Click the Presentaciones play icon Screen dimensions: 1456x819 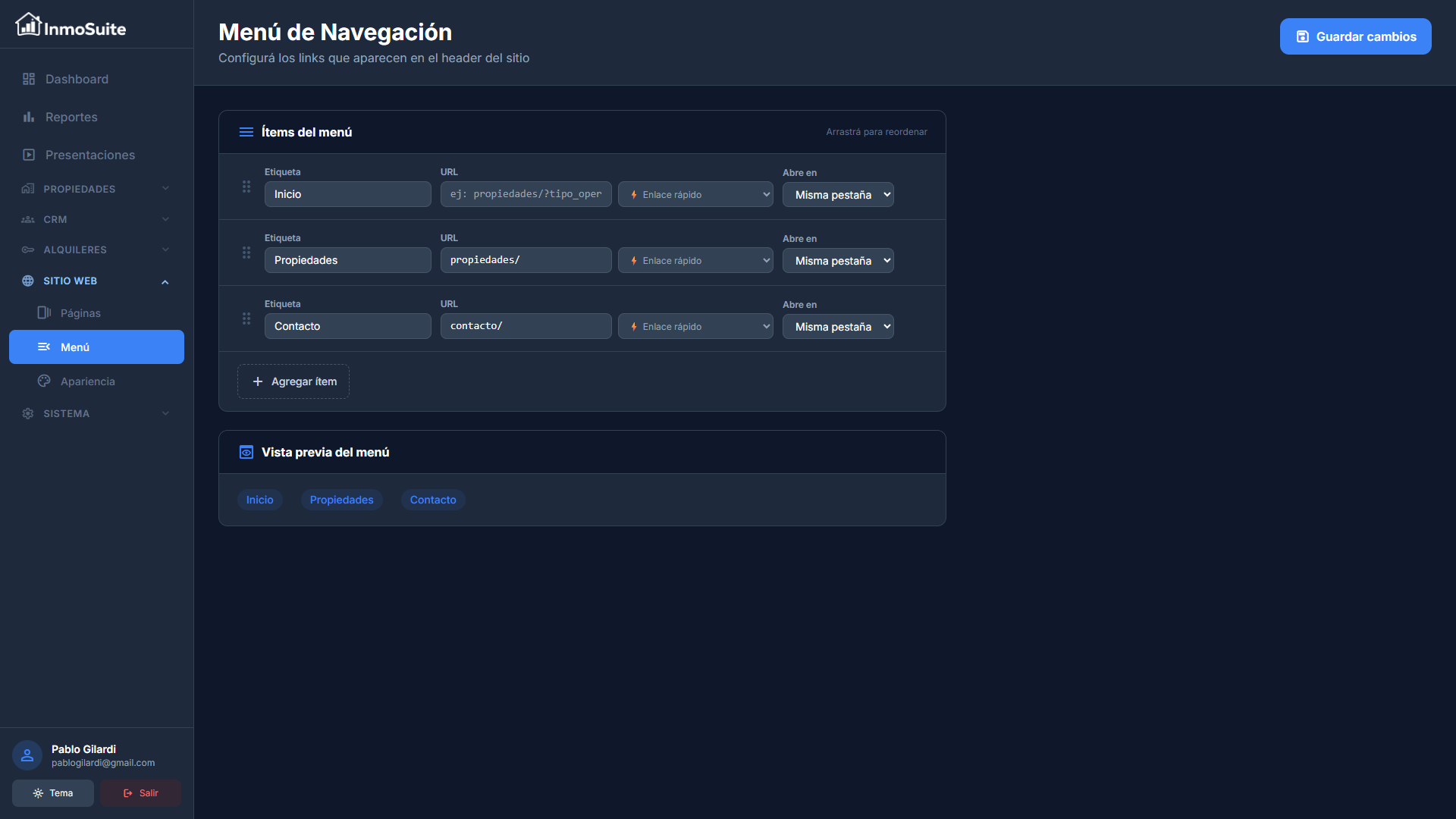pyautogui.click(x=29, y=155)
